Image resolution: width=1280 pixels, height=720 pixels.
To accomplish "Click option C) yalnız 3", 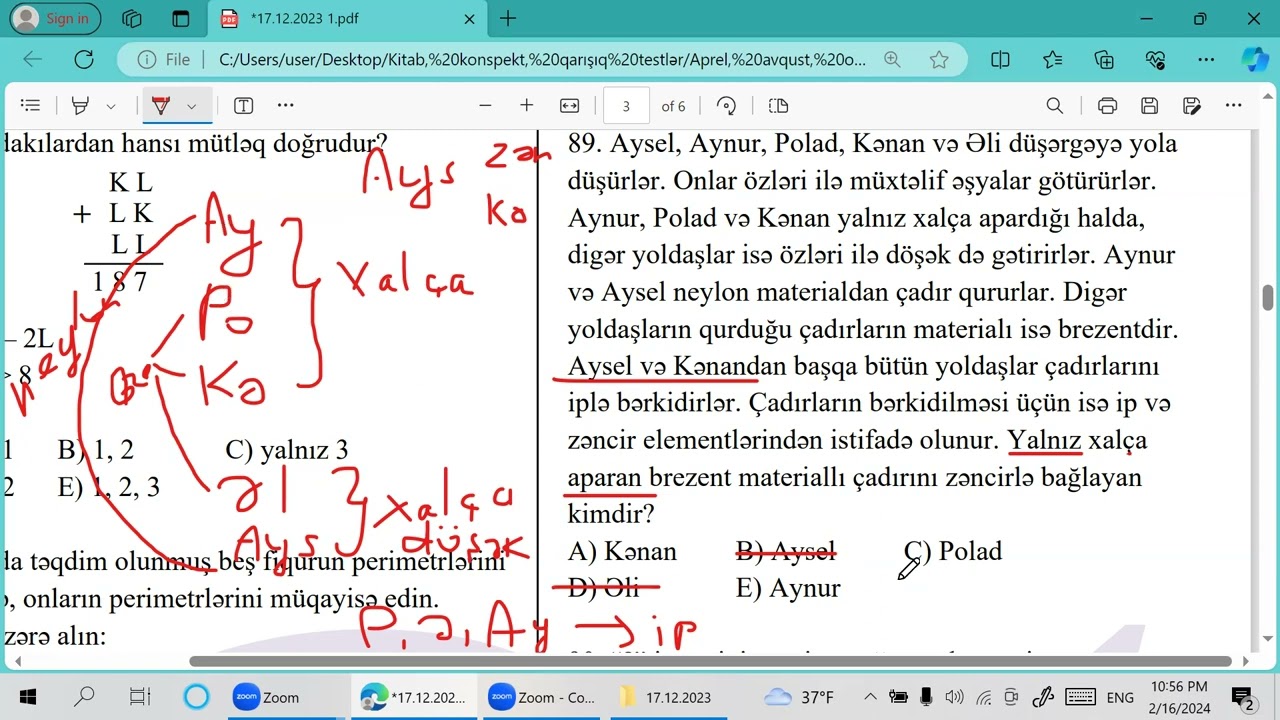I will tap(287, 451).
